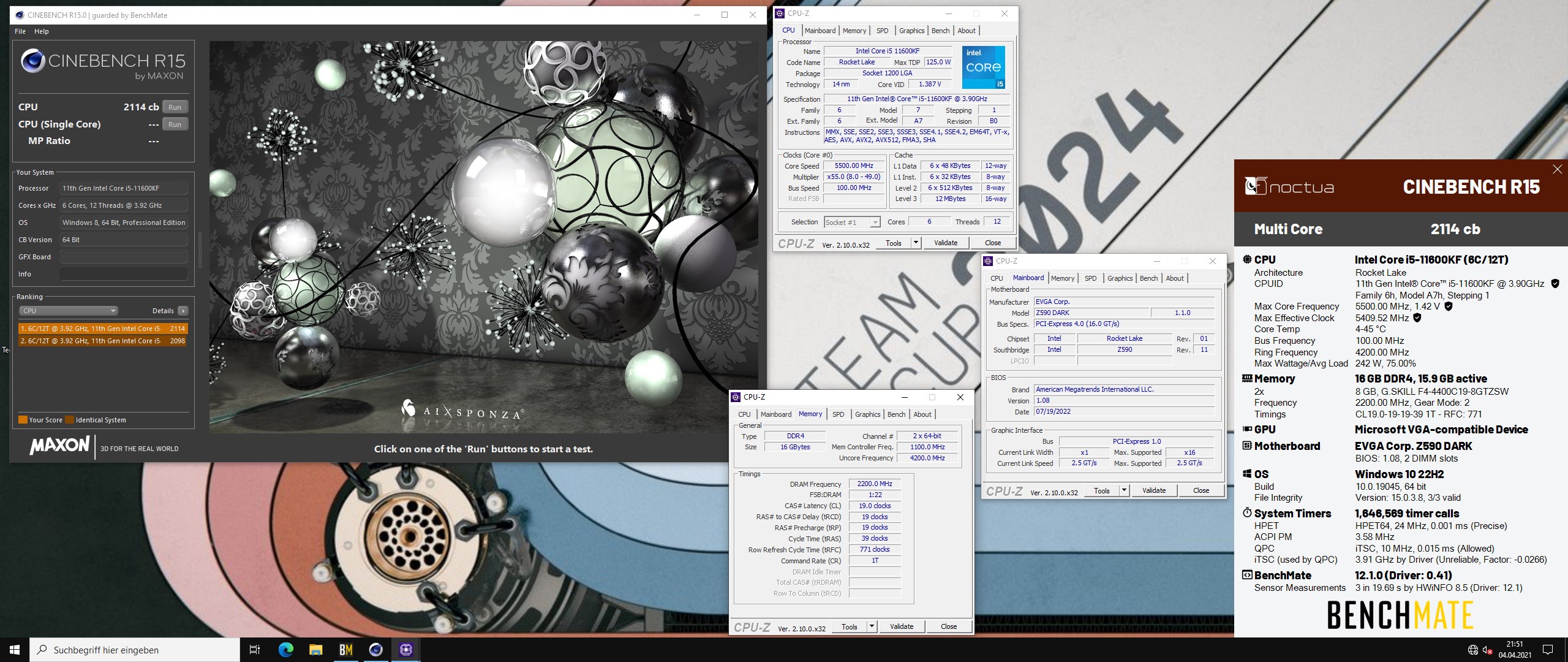Switch to SPD tab in CPU-Z CPU window

882,31
